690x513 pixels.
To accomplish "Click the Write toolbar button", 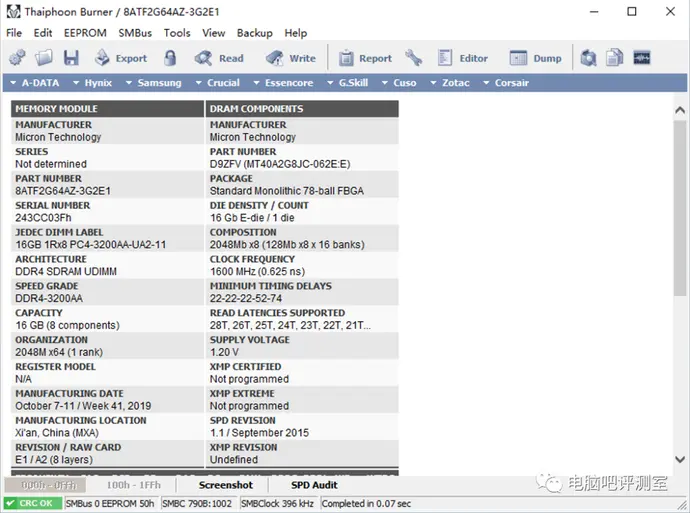I will click(291, 58).
